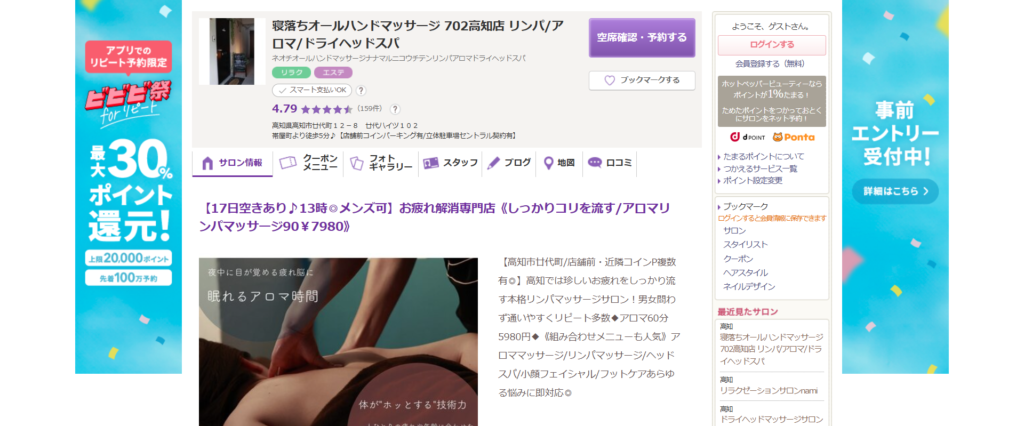Open the (159件) review count link
This screenshot has height=426, width=1024.
tap(370, 109)
